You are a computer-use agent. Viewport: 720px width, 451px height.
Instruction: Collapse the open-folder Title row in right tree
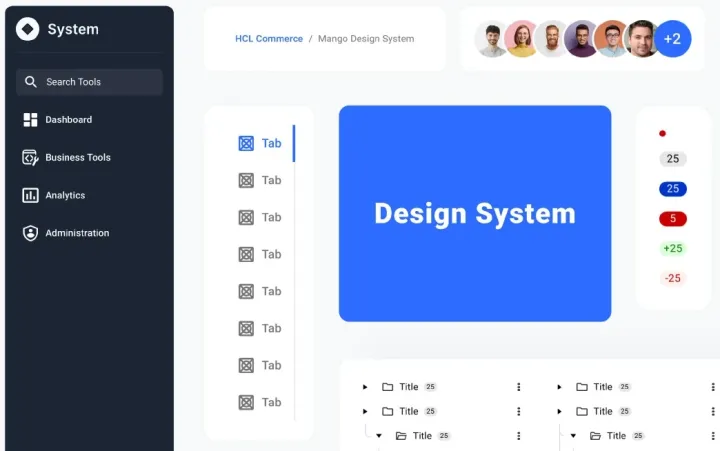click(573, 436)
